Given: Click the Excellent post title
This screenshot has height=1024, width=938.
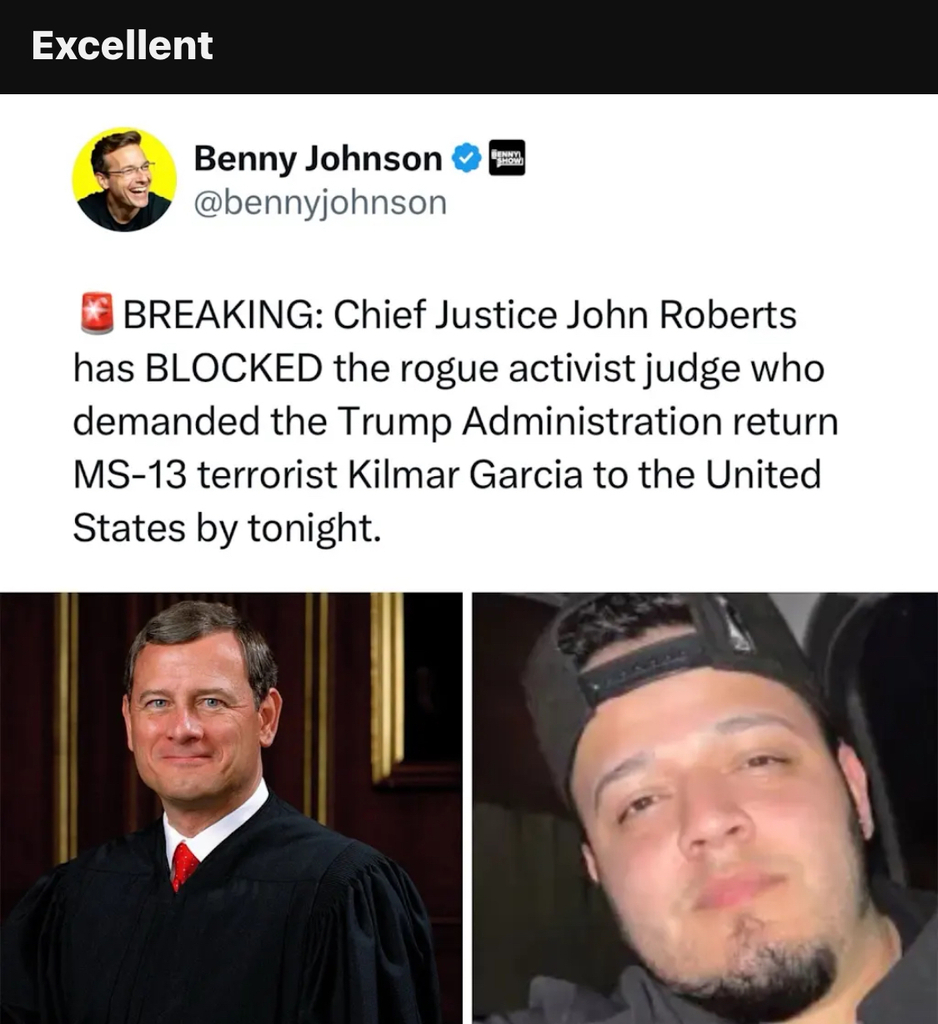Looking at the screenshot, I should coord(122,46).
